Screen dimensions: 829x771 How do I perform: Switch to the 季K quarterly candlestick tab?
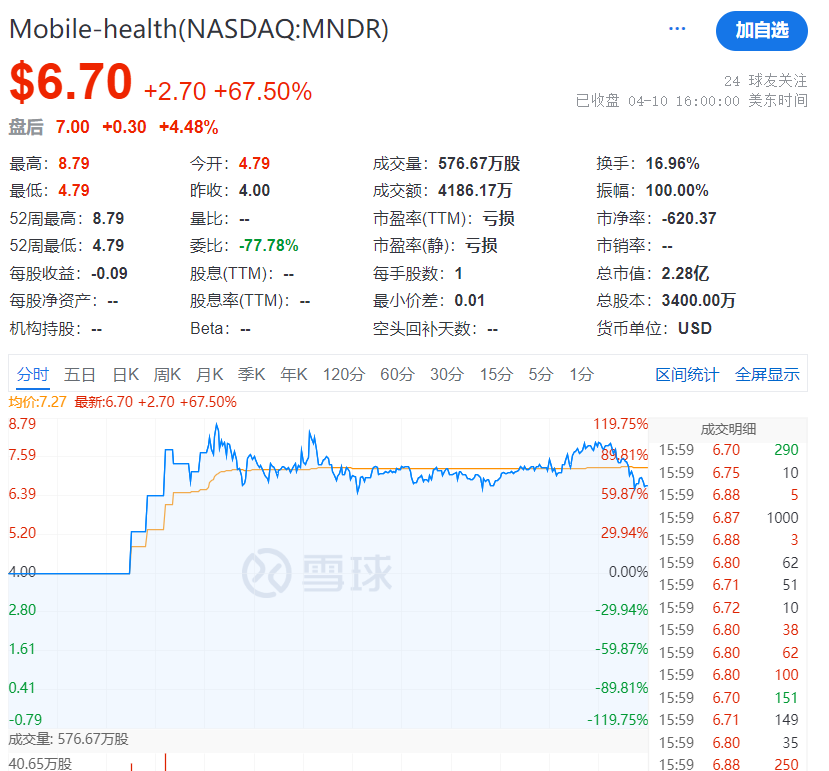(252, 374)
